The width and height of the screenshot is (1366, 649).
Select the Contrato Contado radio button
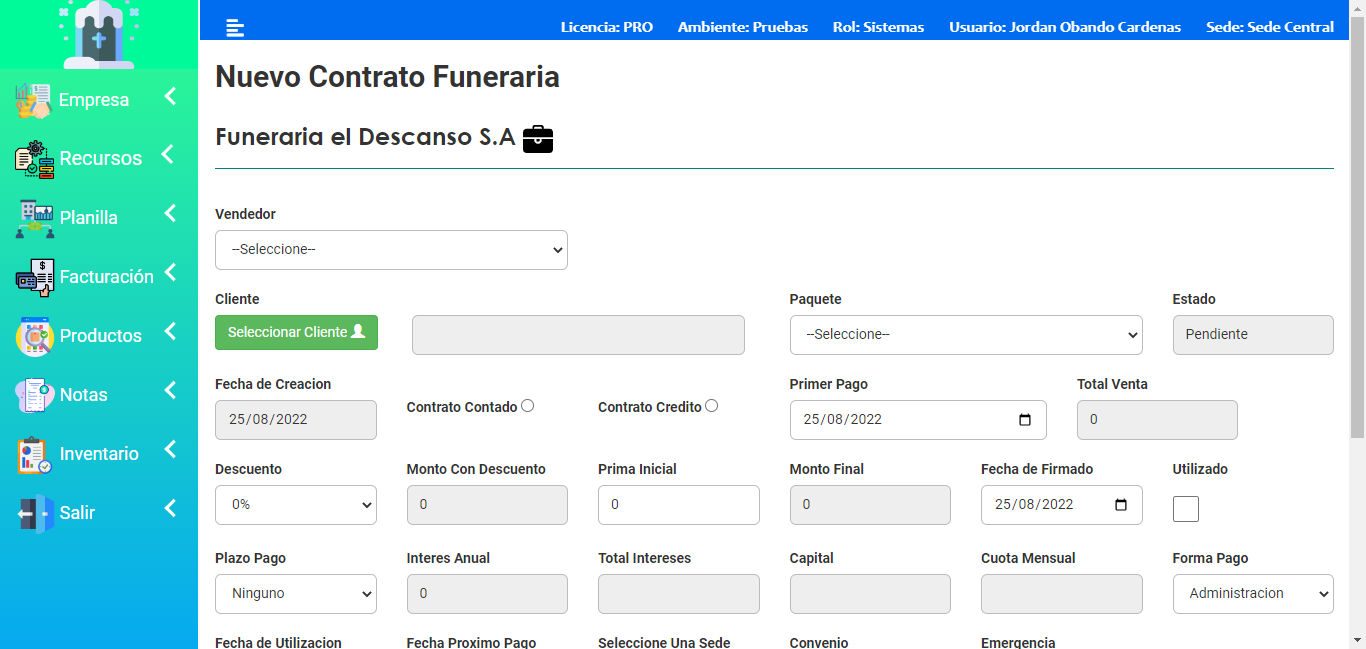click(x=528, y=406)
